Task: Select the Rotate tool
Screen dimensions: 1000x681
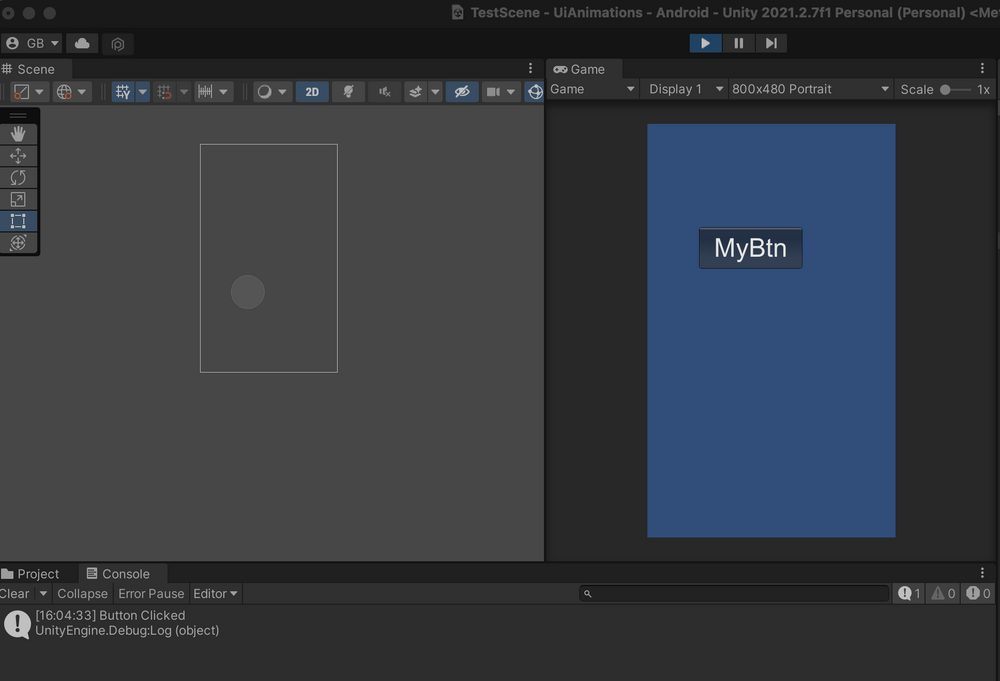Action: 20,177
